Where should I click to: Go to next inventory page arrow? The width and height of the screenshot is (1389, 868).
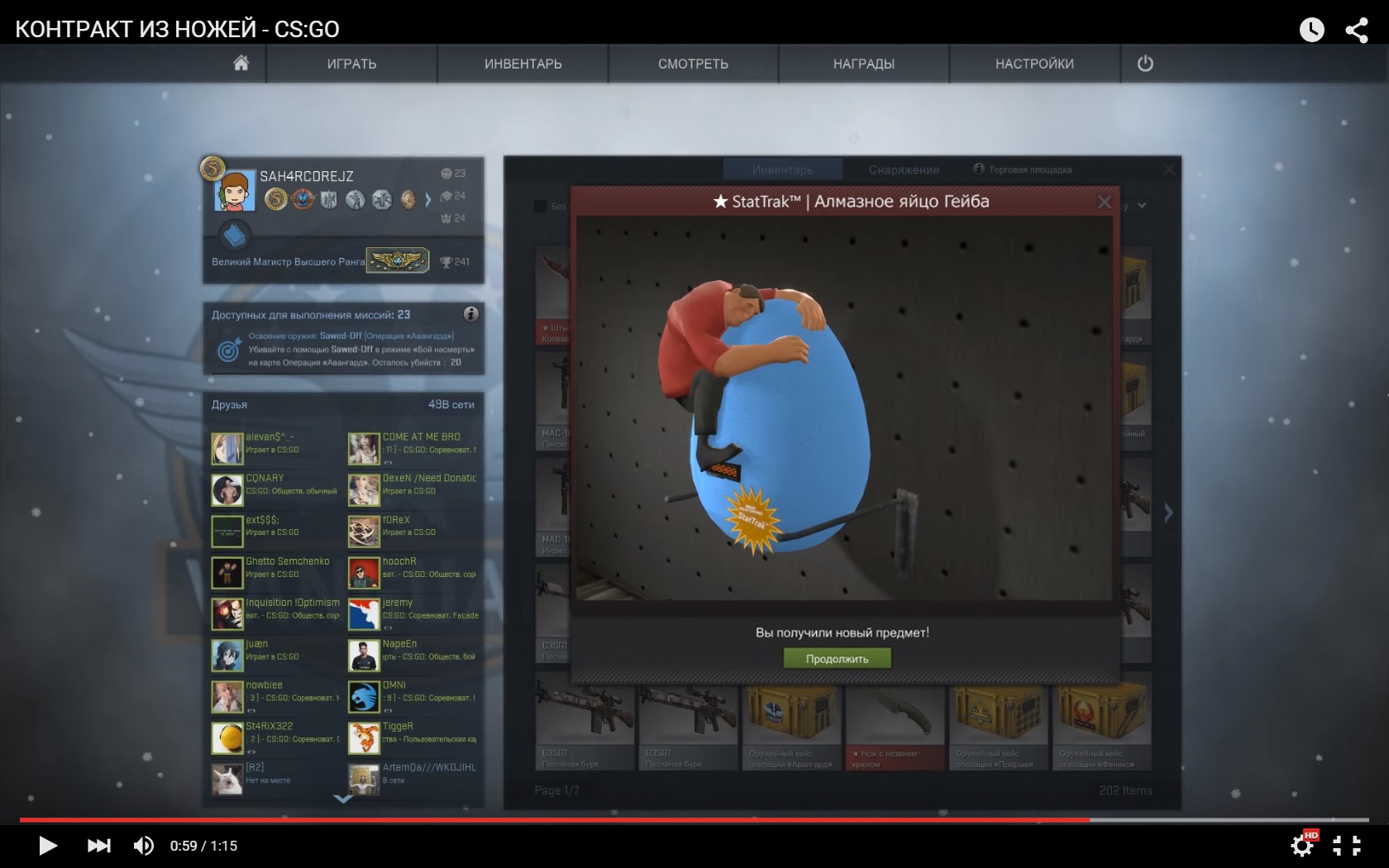pyautogui.click(x=1168, y=513)
